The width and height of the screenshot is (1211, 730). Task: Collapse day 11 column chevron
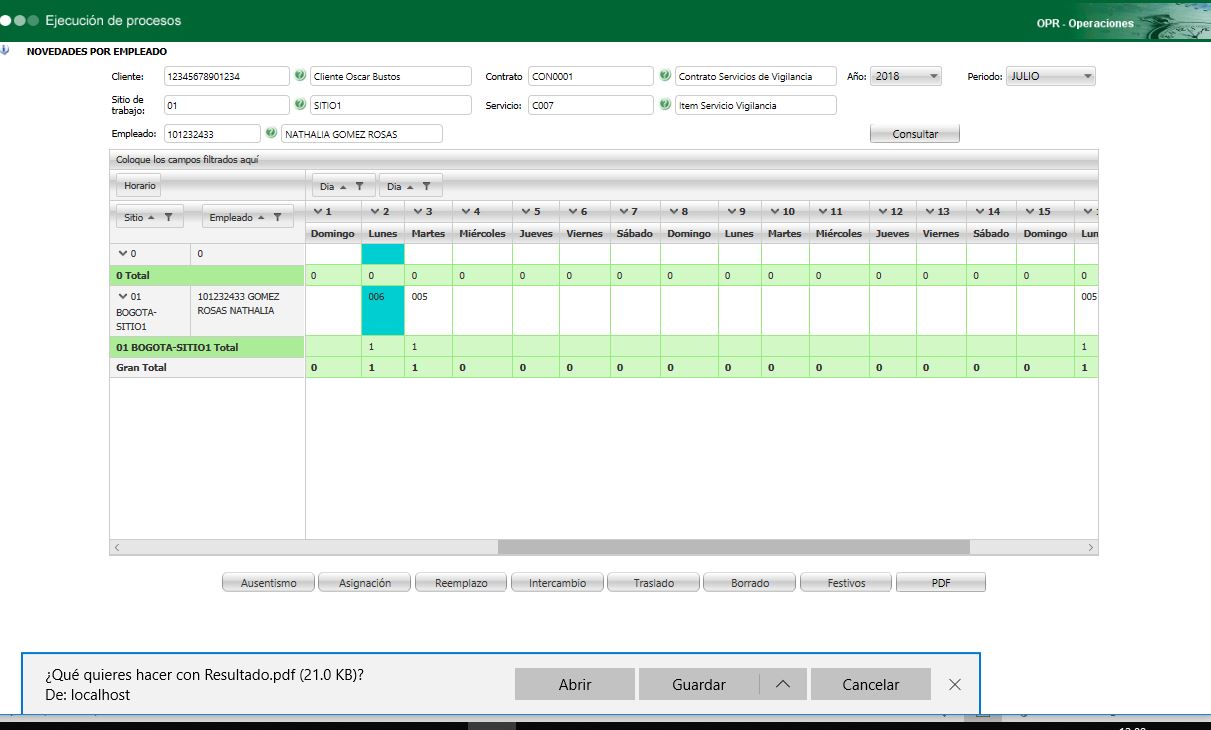pyautogui.click(x=823, y=211)
